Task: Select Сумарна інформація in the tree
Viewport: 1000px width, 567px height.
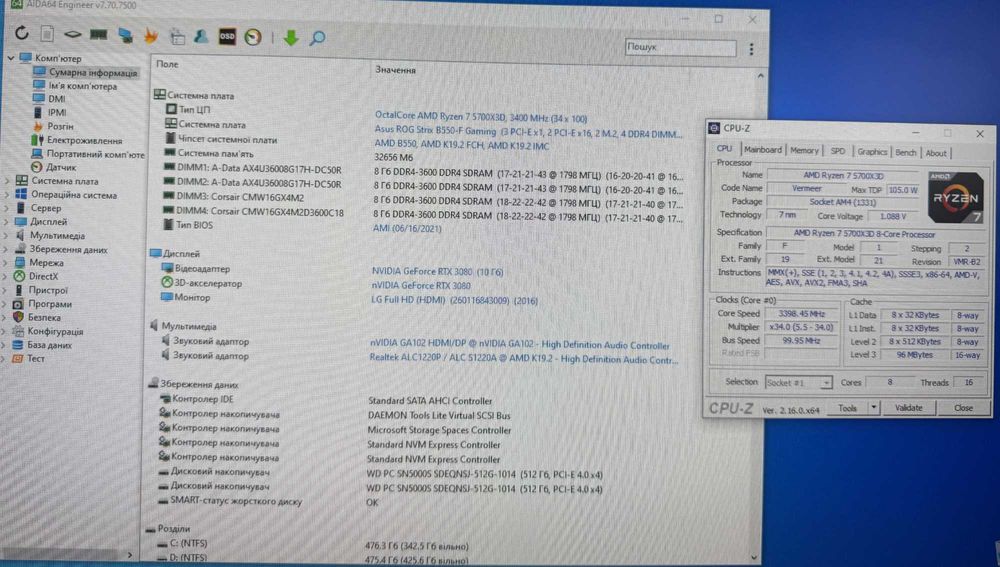Action: [x=93, y=72]
